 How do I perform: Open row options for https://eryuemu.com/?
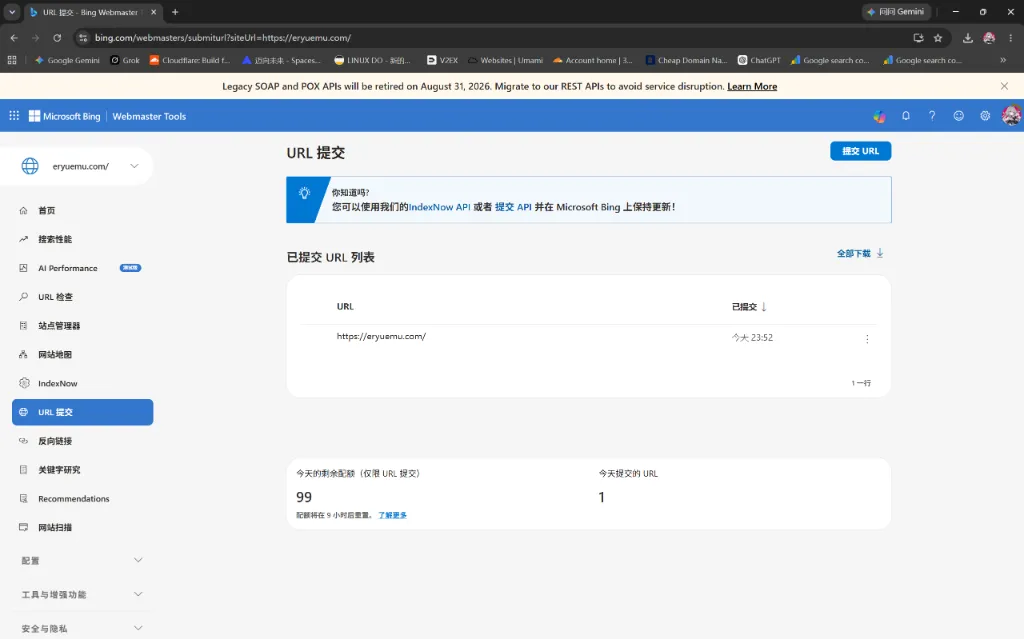pyautogui.click(x=867, y=338)
